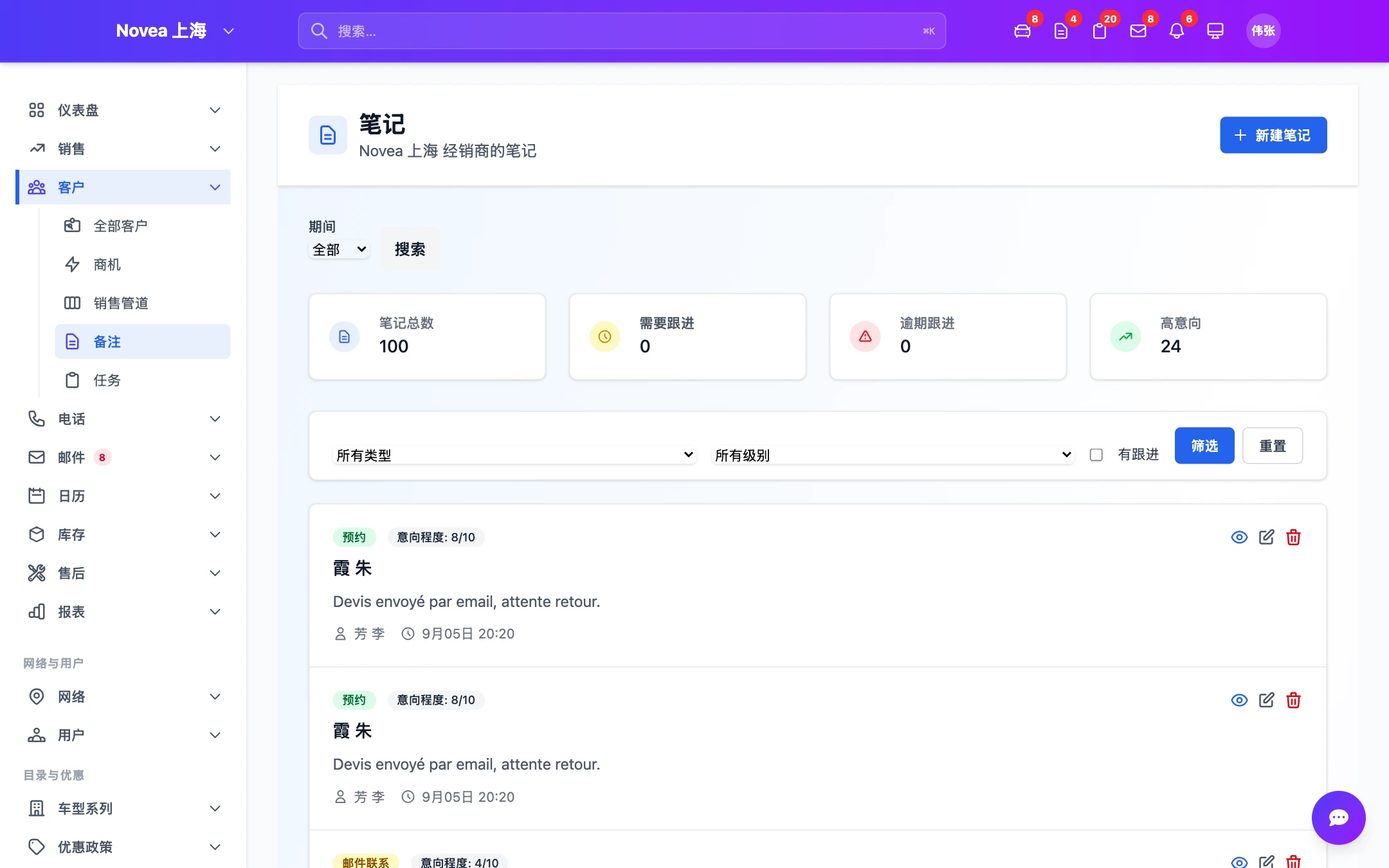Open the notifications bell icon
The height and width of the screenshot is (868, 1389).
click(1176, 31)
